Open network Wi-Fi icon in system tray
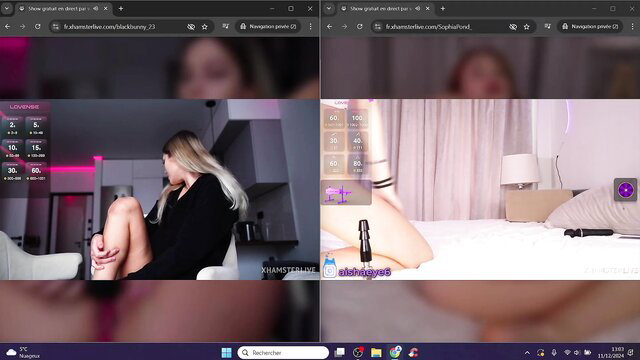Screen dimensions: 640x360 click(x=567, y=353)
